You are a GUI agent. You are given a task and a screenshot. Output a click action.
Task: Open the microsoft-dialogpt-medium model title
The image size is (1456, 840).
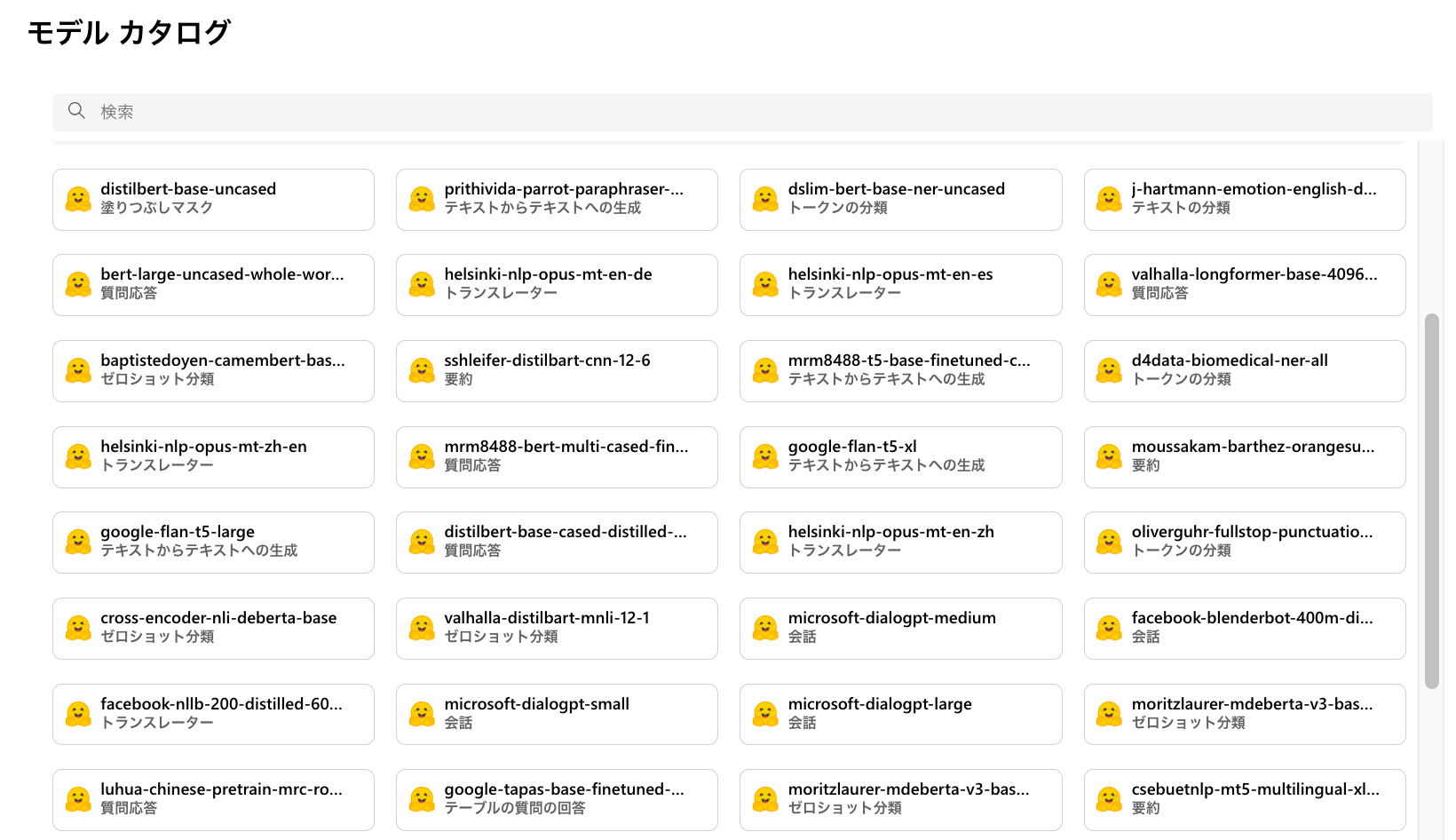click(x=891, y=618)
